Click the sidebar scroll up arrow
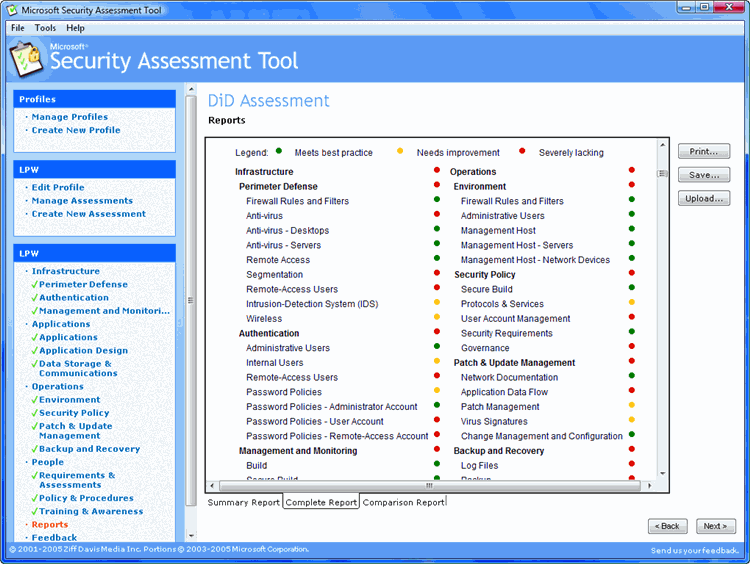 coord(191,89)
